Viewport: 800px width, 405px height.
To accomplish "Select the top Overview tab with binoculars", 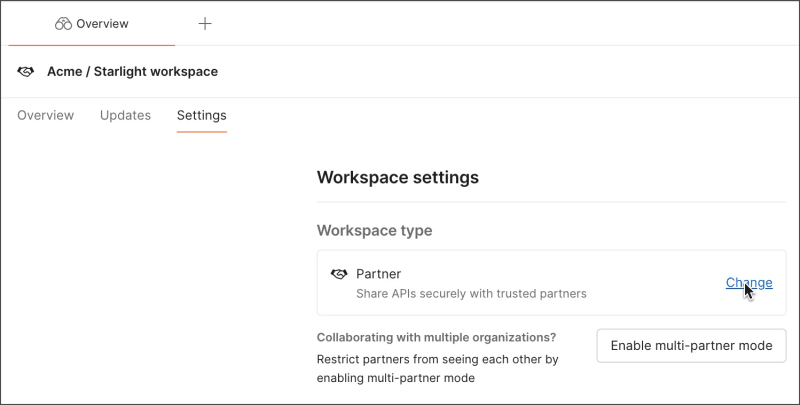I will tap(92, 23).
